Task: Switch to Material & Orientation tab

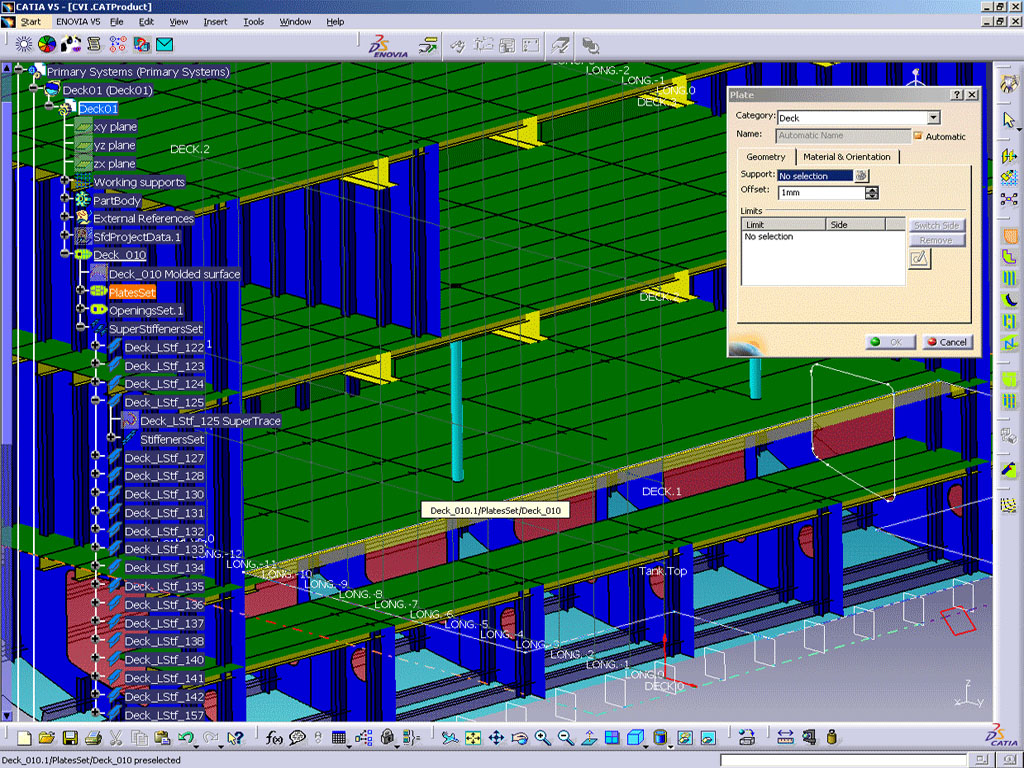Action: [846, 157]
